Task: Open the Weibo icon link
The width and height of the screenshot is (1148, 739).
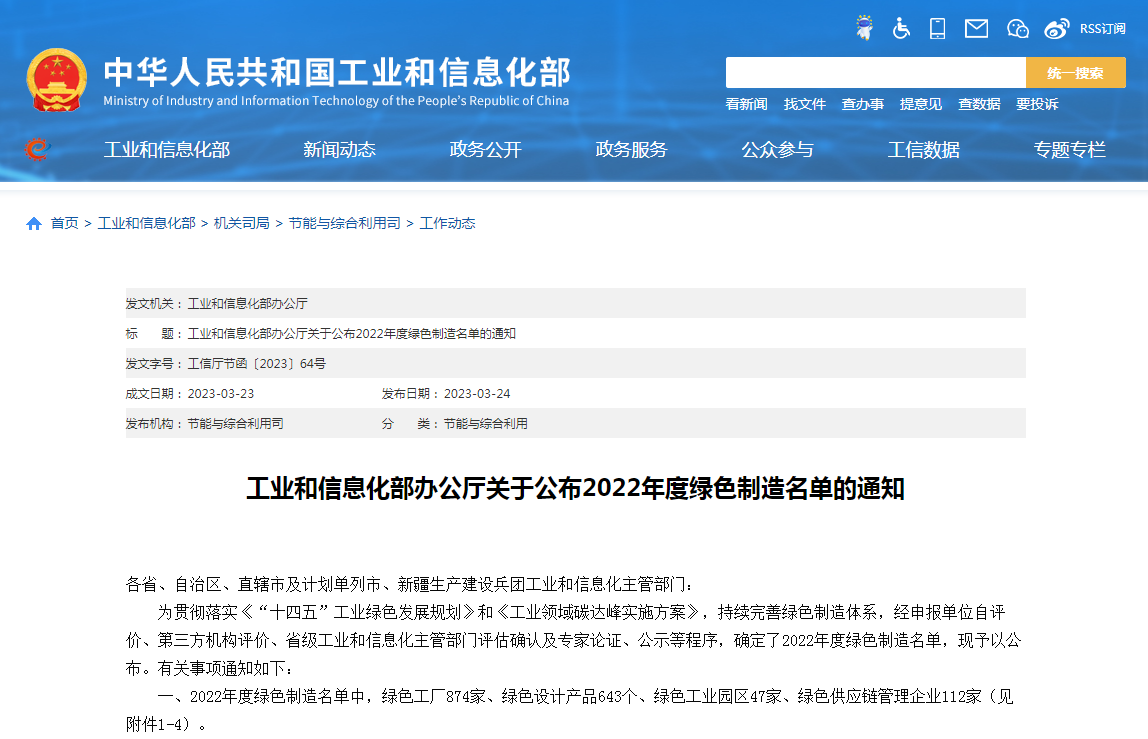Action: (1057, 28)
